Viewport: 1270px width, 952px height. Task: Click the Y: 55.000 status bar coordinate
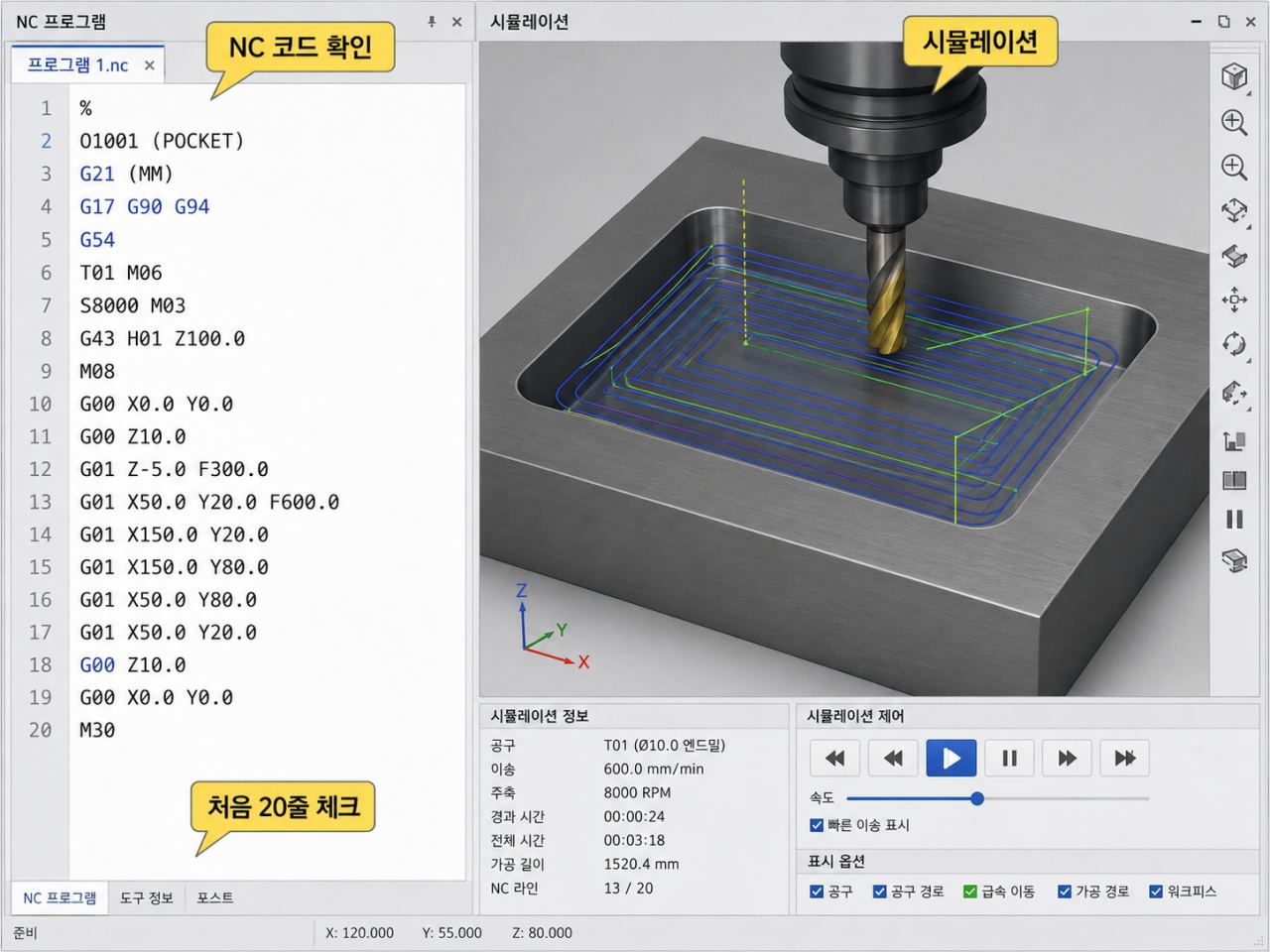pos(451,932)
